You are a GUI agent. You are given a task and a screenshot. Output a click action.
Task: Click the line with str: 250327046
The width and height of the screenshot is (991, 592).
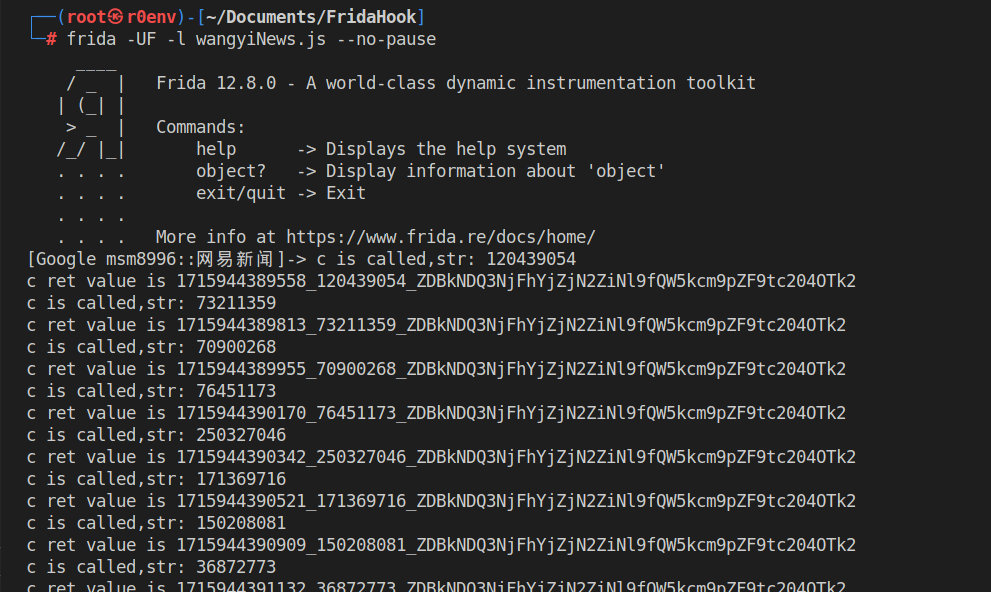(x=157, y=435)
